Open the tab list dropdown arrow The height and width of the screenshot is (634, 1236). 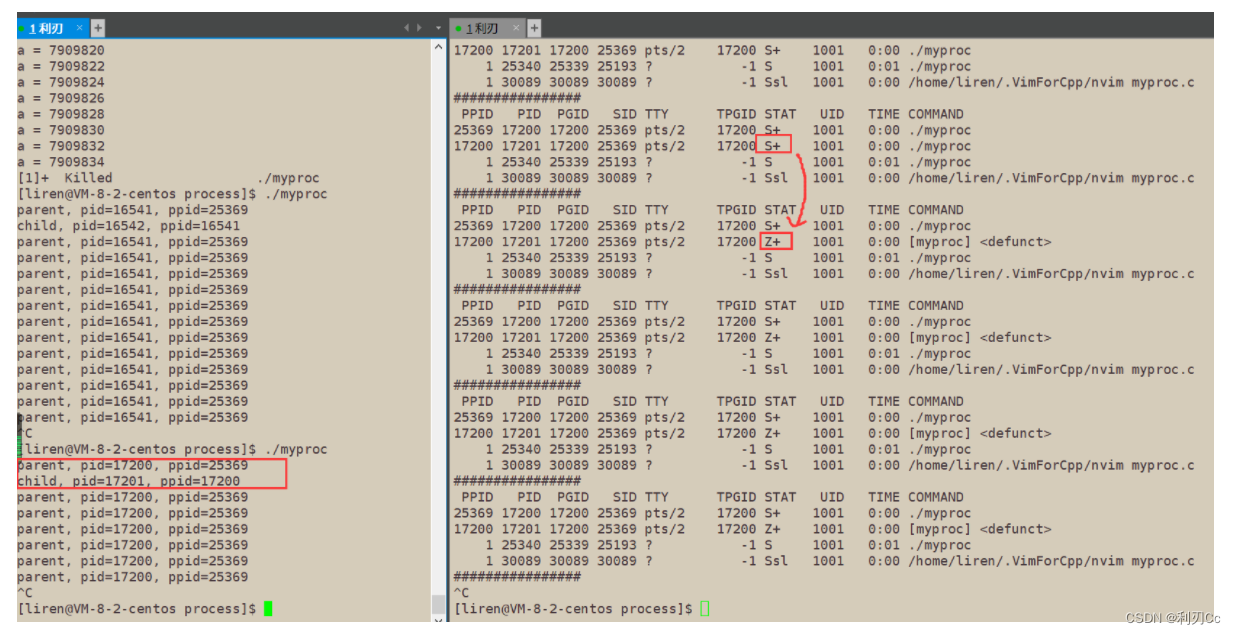pyautogui.click(x=438, y=28)
